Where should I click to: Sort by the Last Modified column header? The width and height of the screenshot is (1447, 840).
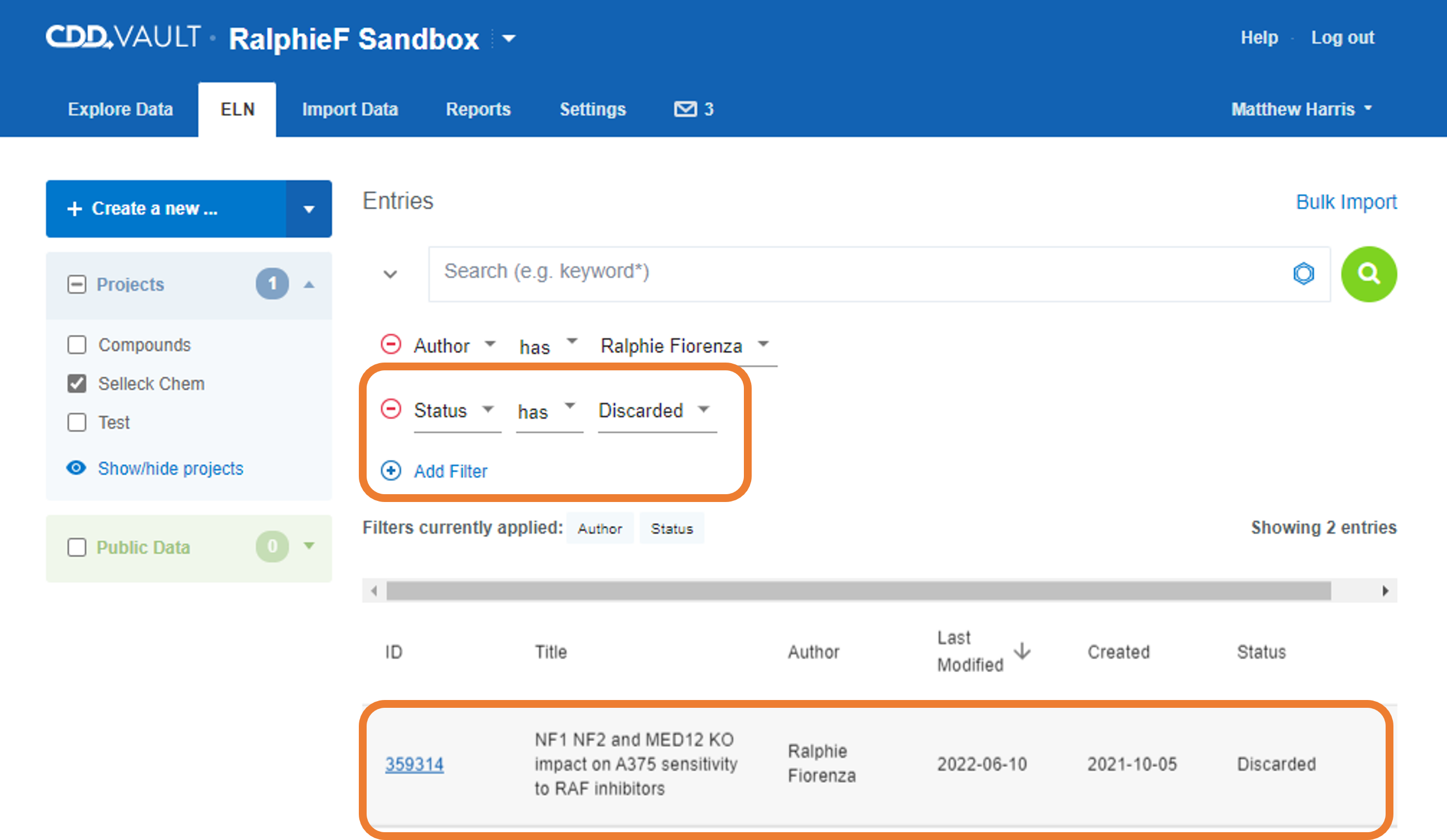coord(970,651)
